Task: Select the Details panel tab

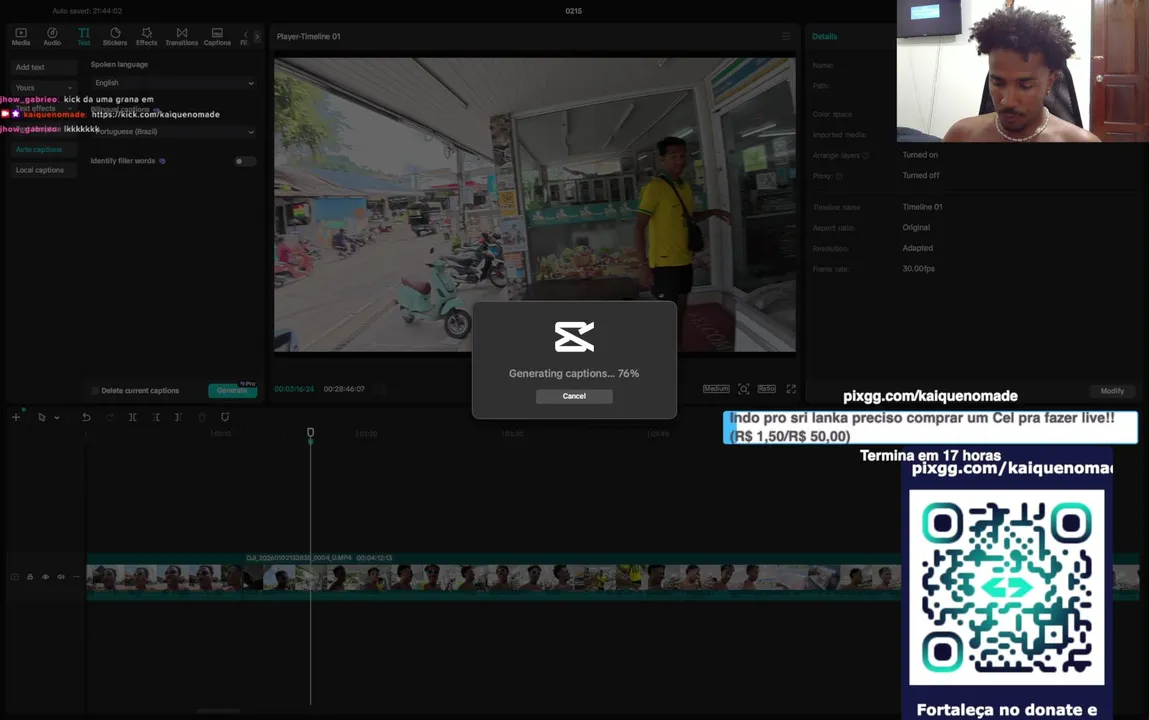Action: pyautogui.click(x=824, y=37)
